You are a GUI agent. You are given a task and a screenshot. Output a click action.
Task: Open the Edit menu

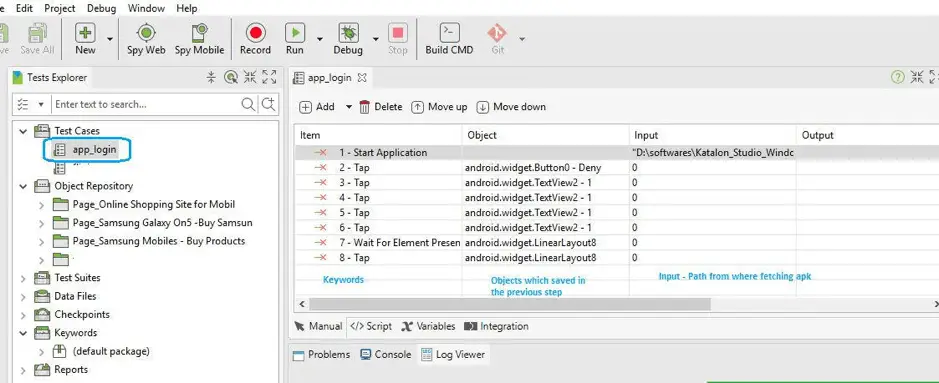coord(25,8)
